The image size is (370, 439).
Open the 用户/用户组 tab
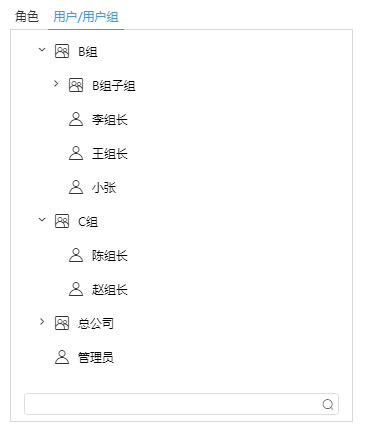coord(86,17)
